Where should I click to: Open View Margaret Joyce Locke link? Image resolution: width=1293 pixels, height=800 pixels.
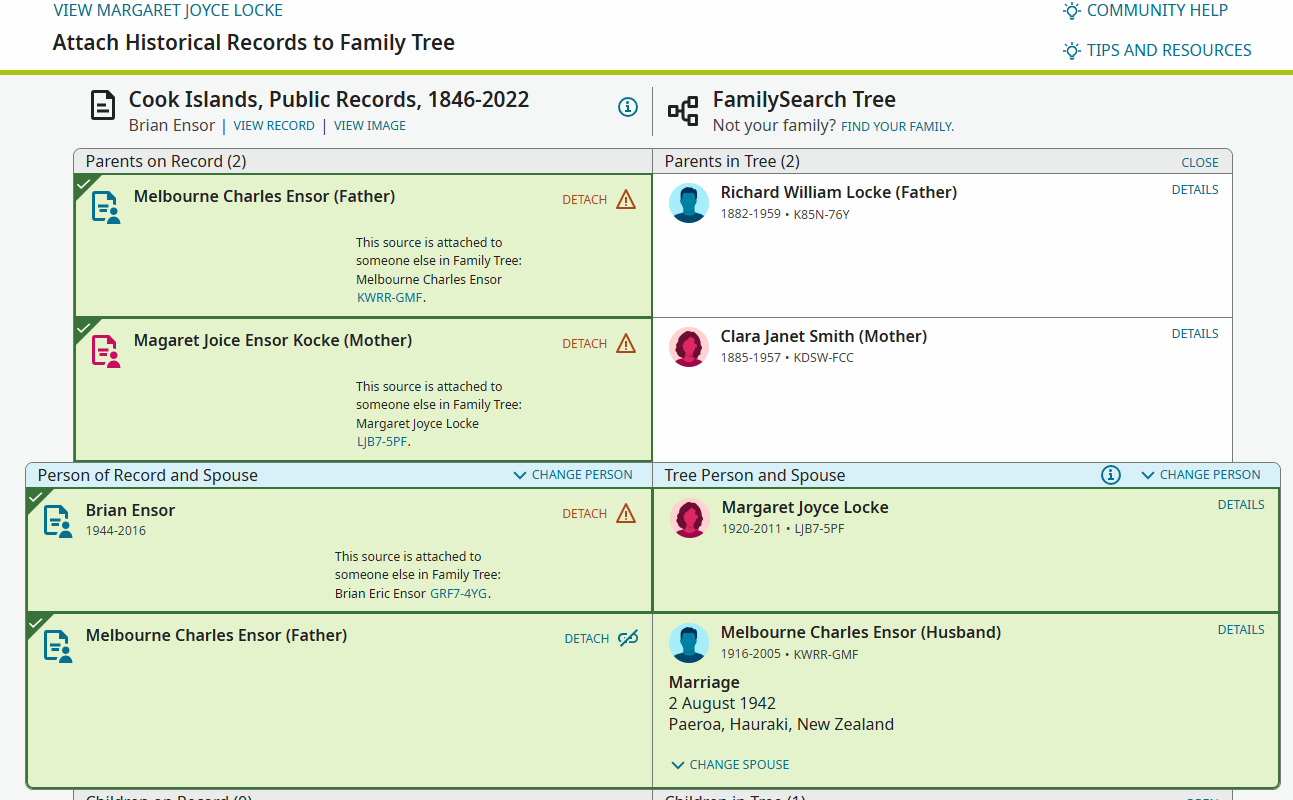168,11
